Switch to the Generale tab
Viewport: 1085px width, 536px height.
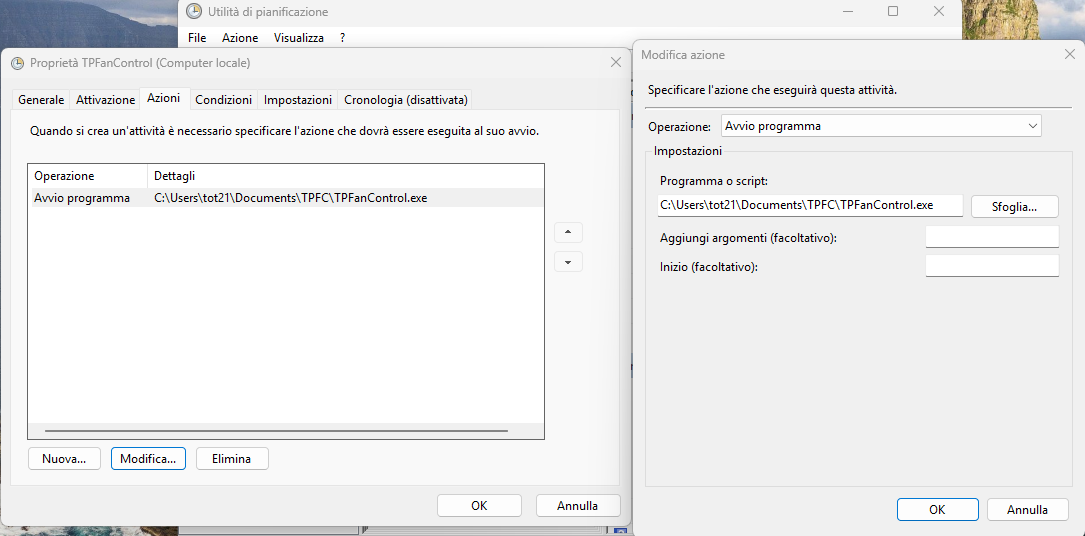coord(41,100)
